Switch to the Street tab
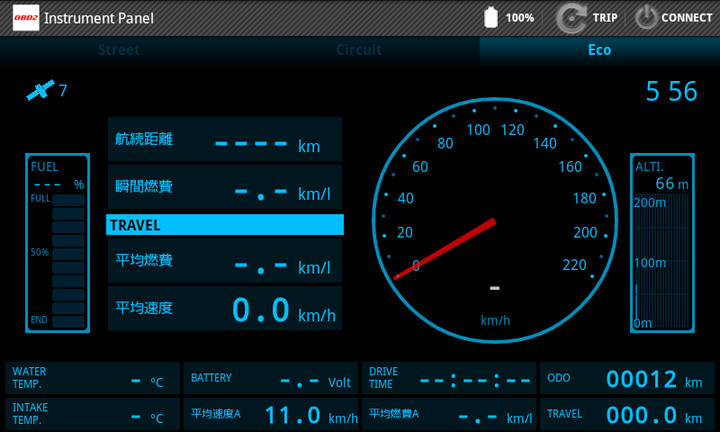This screenshot has height=432, width=720. click(119, 50)
